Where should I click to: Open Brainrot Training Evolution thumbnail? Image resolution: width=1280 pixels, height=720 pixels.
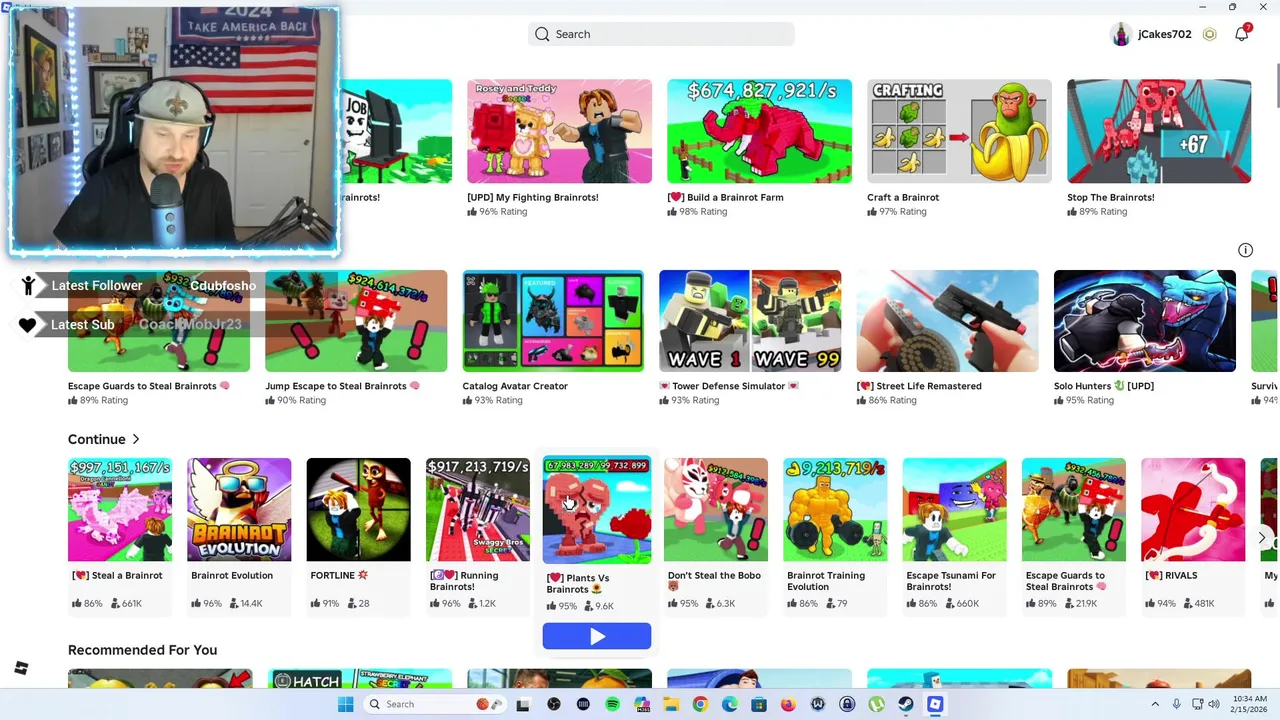pos(835,510)
